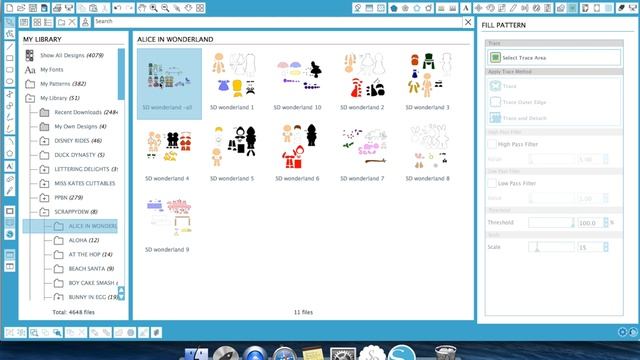Open My Fonts in library
The height and width of the screenshot is (360, 640).
tap(52, 70)
